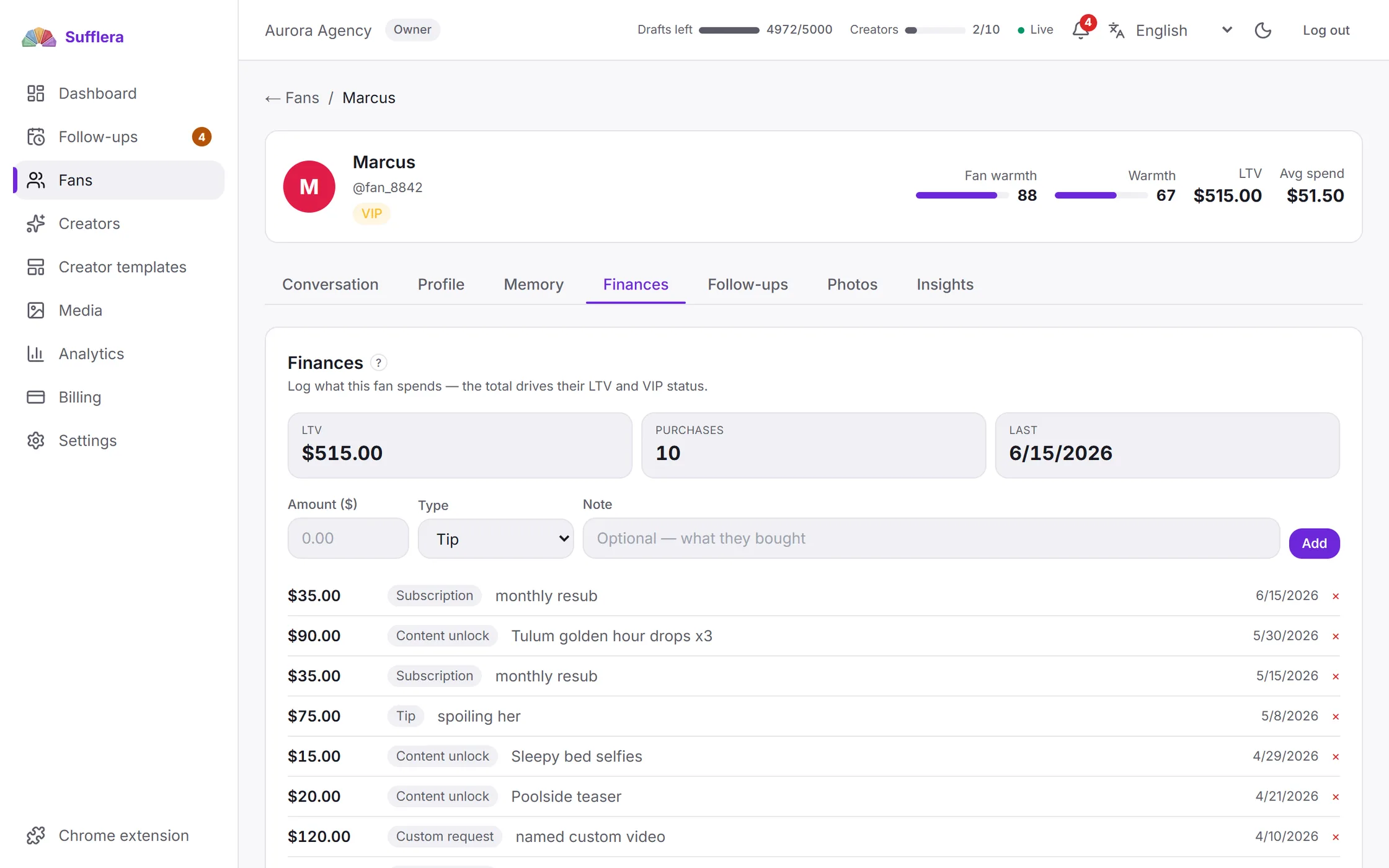This screenshot has width=1389, height=868.
Task: Click the Fan warmth 88 bar
Action: point(962,196)
